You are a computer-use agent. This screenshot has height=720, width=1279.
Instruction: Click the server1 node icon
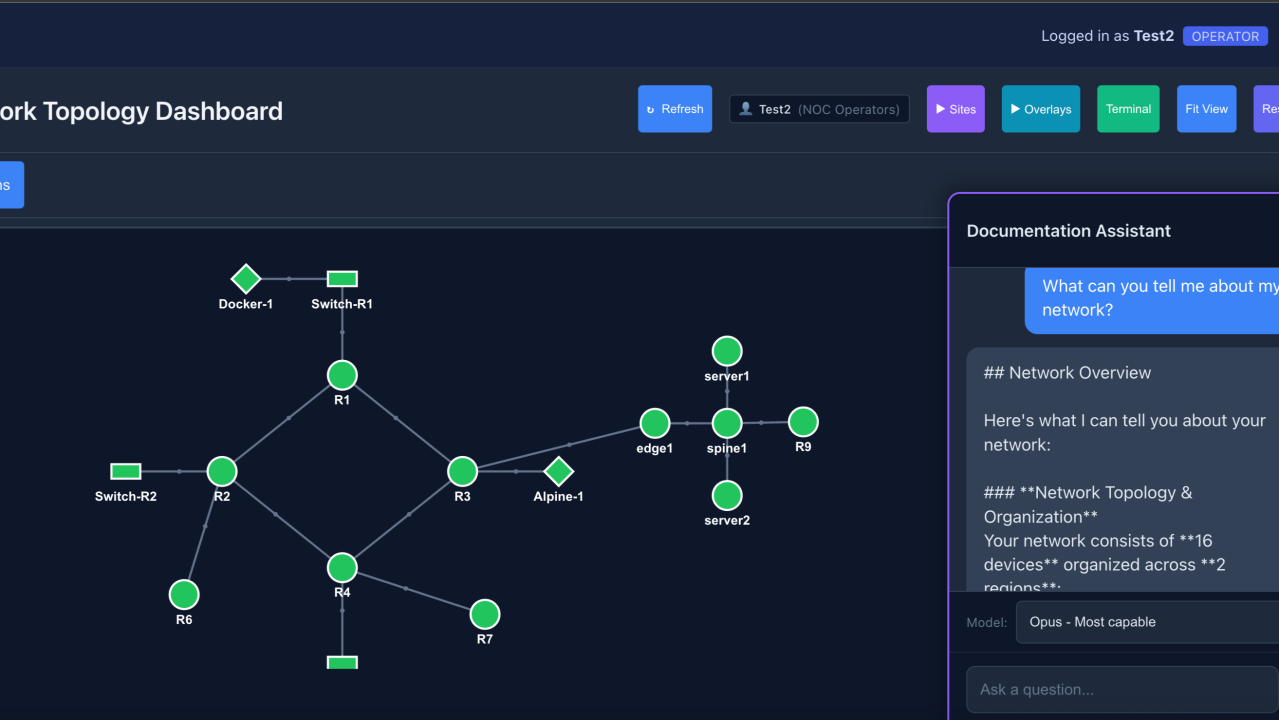tap(726, 350)
